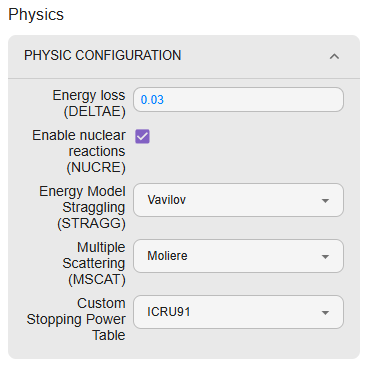Viewport: 368px width, 380px height.
Task: Open the Energy Model Straggling dropdown
Action: (x=238, y=200)
